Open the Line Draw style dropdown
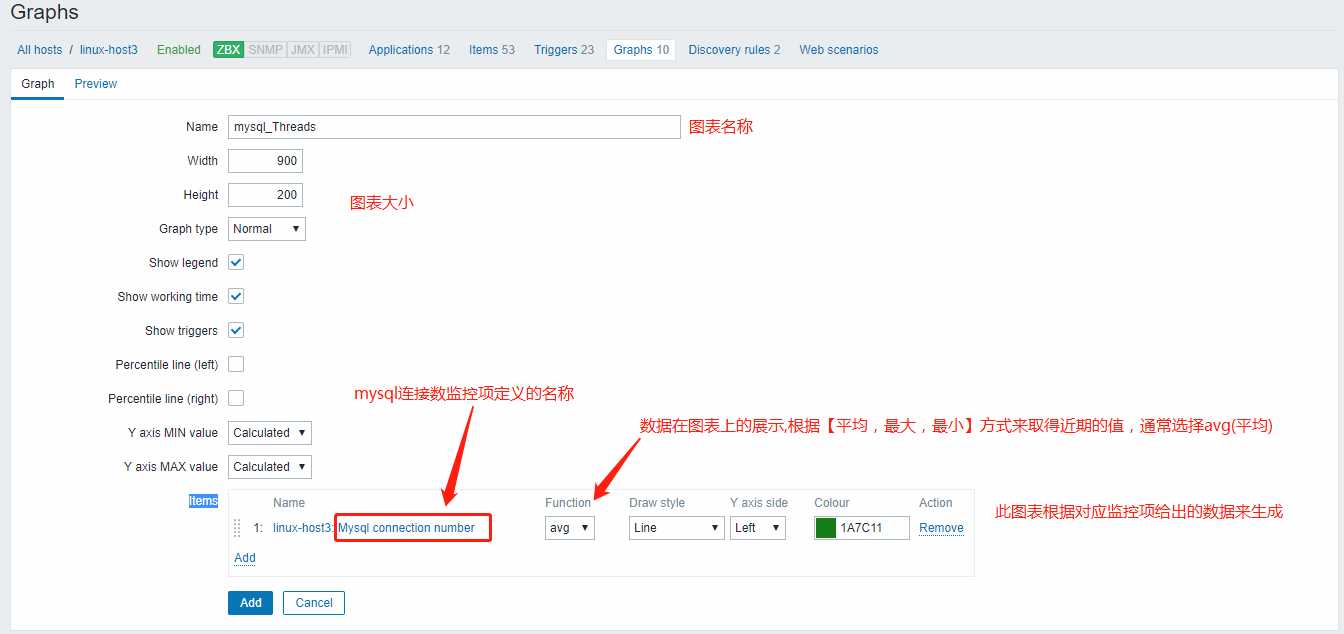This screenshot has height=634, width=1344. click(677, 528)
